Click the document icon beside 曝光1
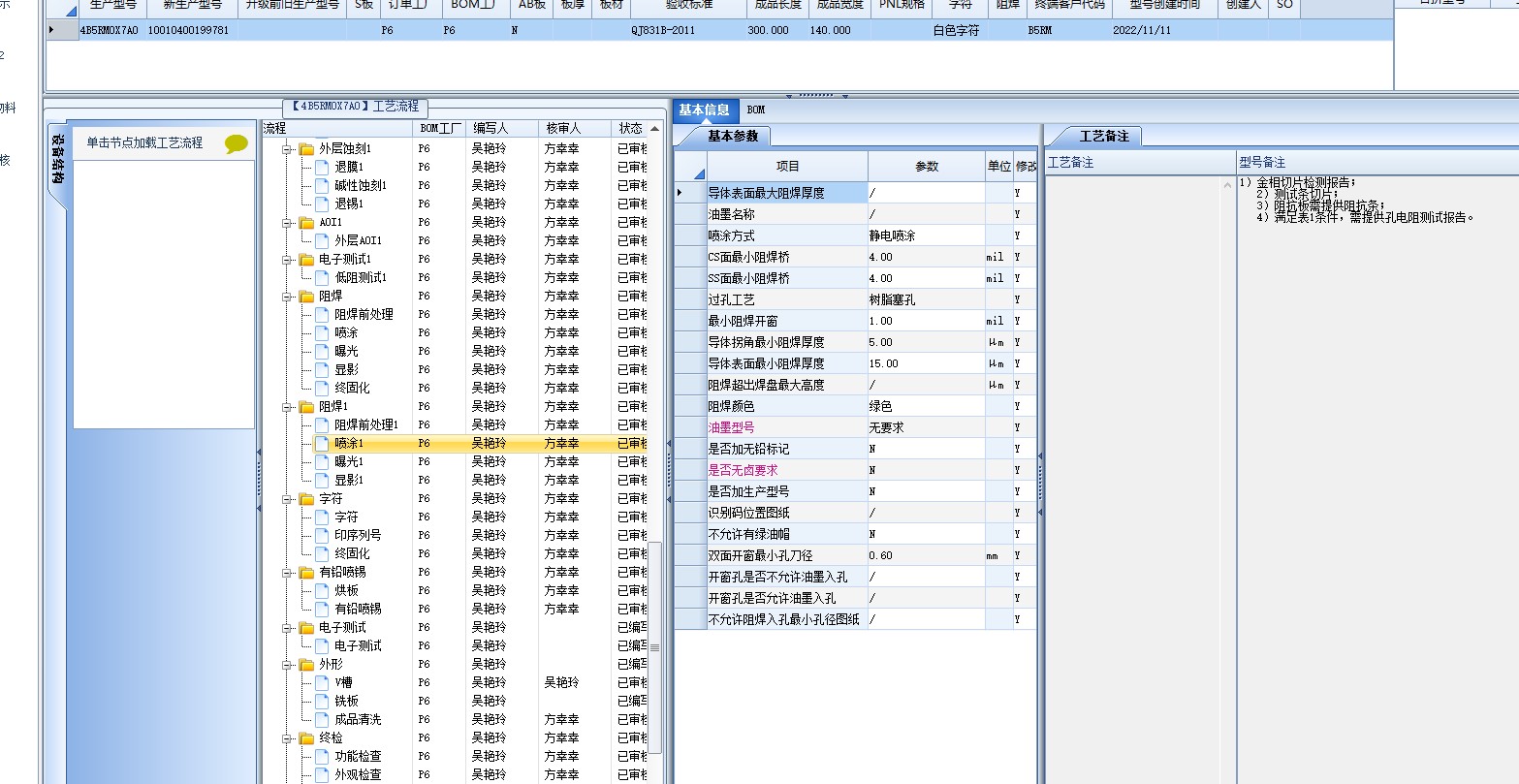1519x784 pixels. [322, 462]
